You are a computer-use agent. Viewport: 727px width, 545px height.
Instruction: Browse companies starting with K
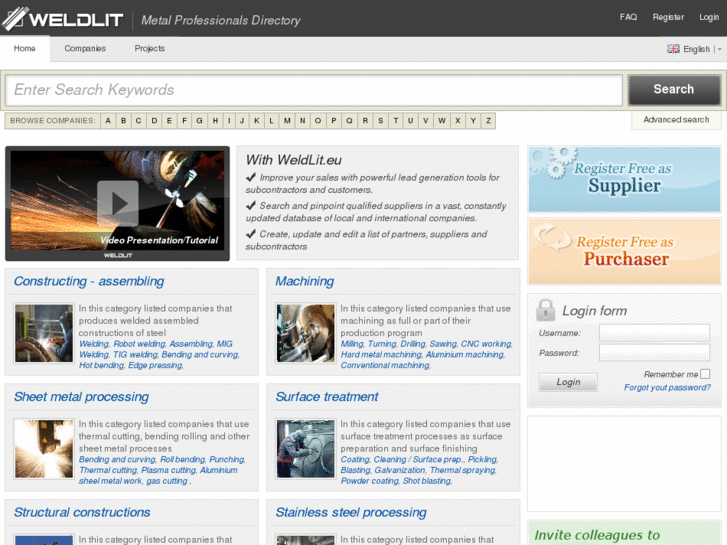[256, 121]
